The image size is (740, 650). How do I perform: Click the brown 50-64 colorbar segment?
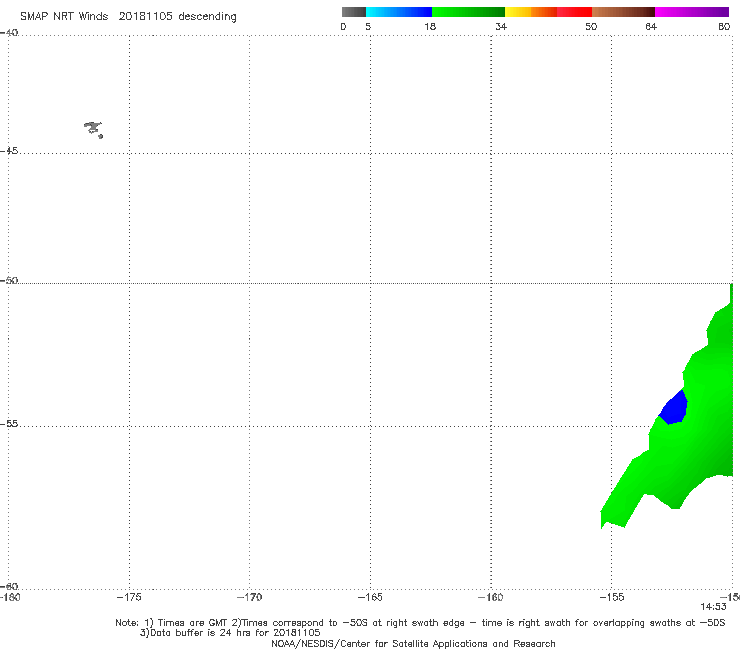[x=623, y=12]
